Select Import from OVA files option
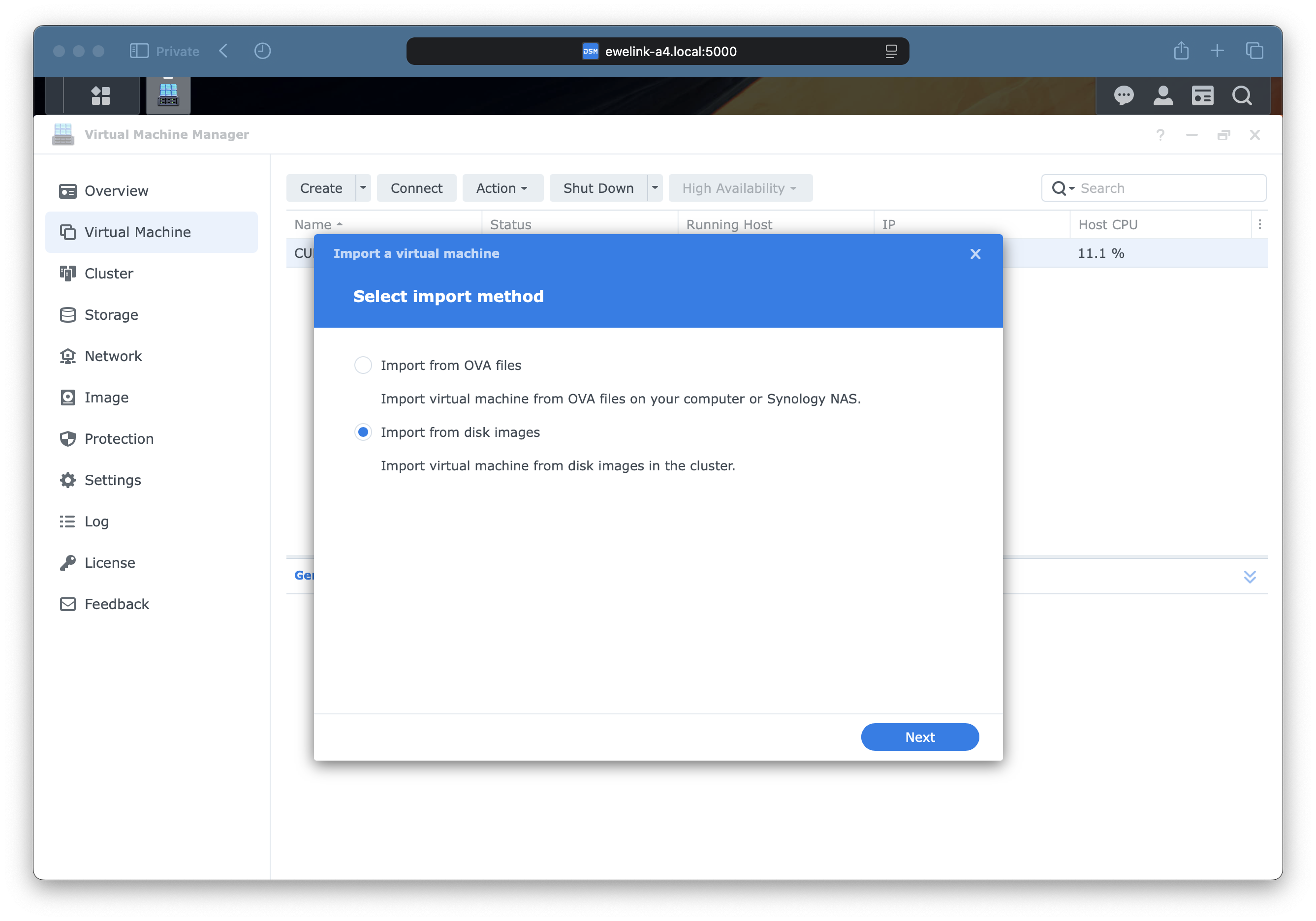 pos(363,365)
